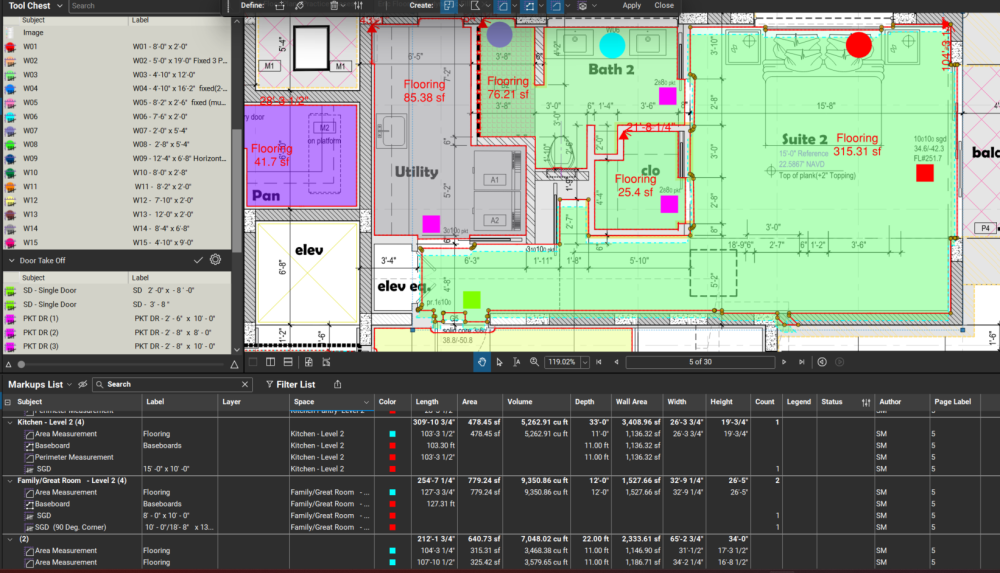Click the sync views icon
This screenshot has width=1000, height=573.
[x=309, y=362]
